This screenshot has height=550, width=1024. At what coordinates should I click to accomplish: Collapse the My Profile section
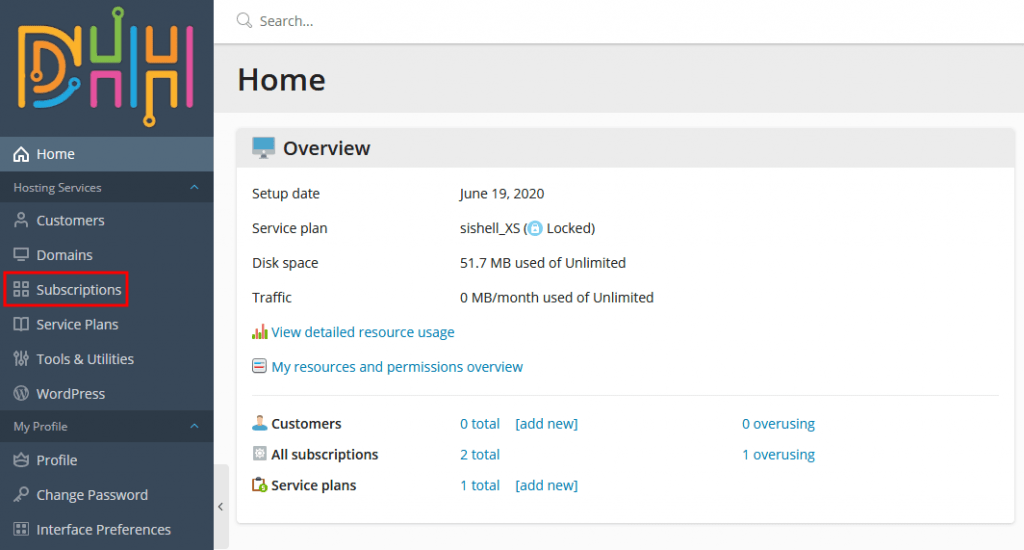pyautogui.click(x=194, y=426)
